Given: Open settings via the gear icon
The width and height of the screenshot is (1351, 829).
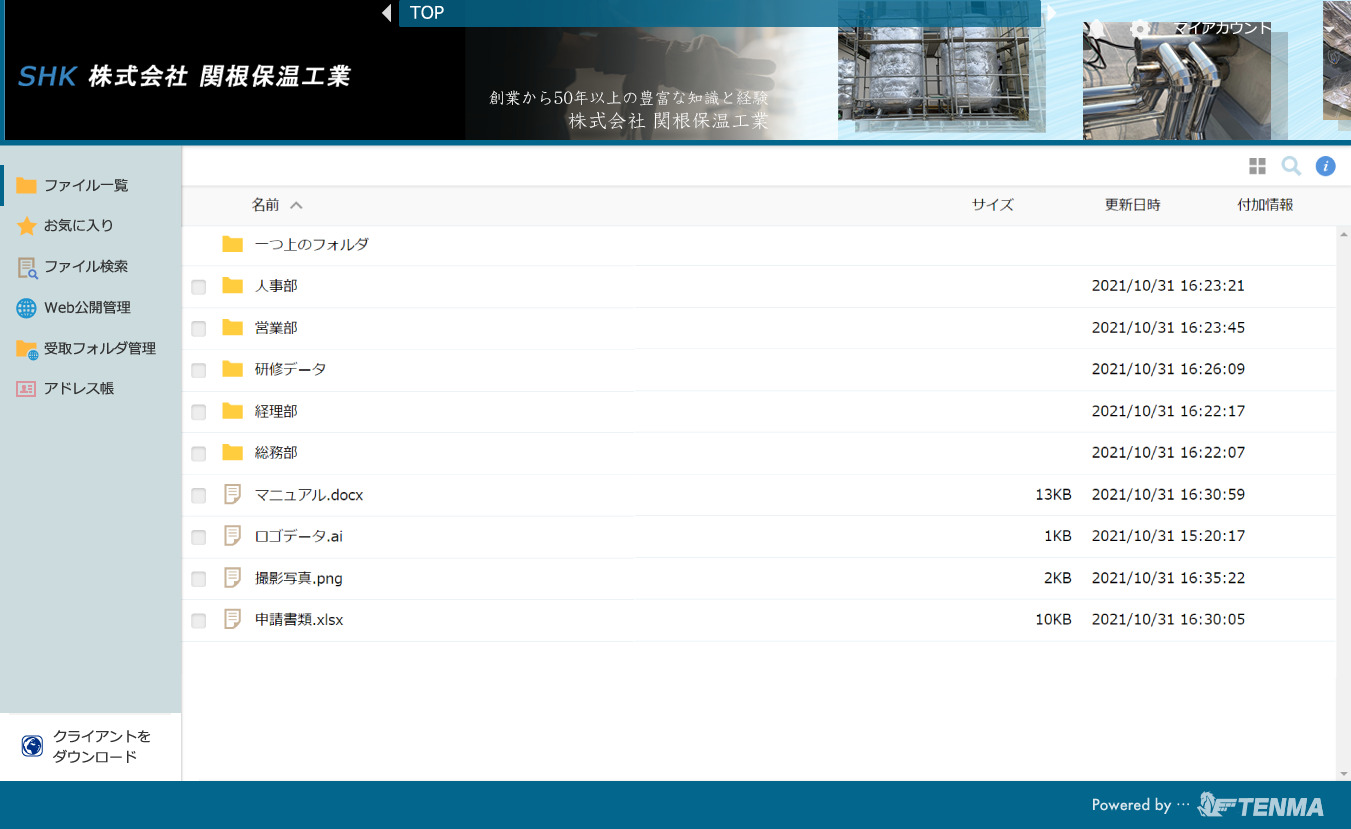Looking at the screenshot, I should (x=1139, y=28).
